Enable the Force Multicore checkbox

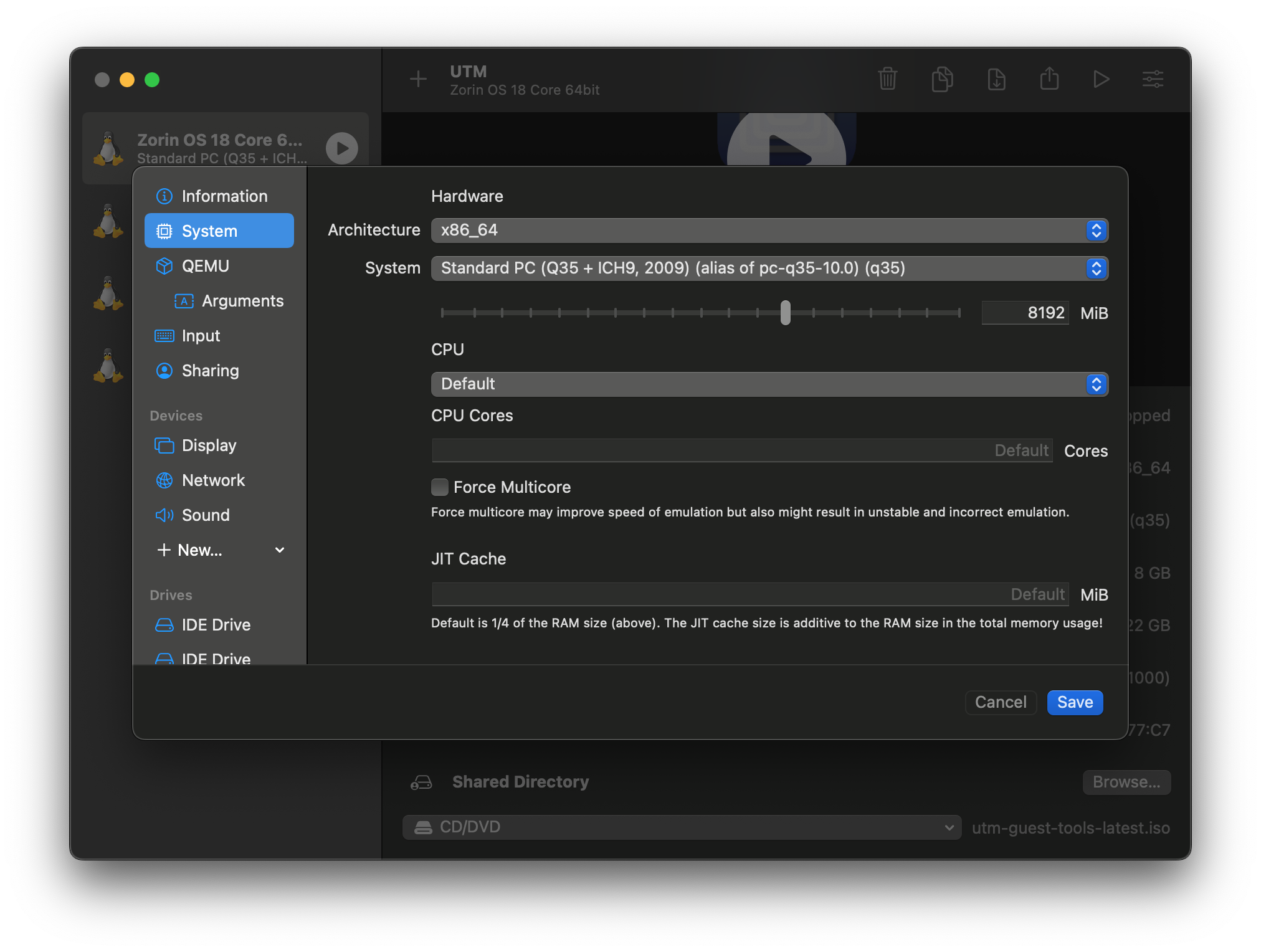440,487
